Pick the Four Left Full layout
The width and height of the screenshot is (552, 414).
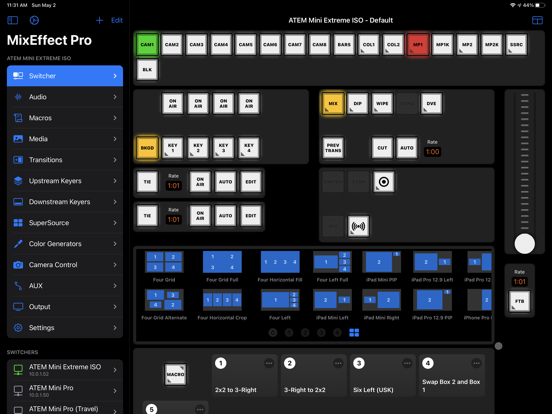[332, 262]
